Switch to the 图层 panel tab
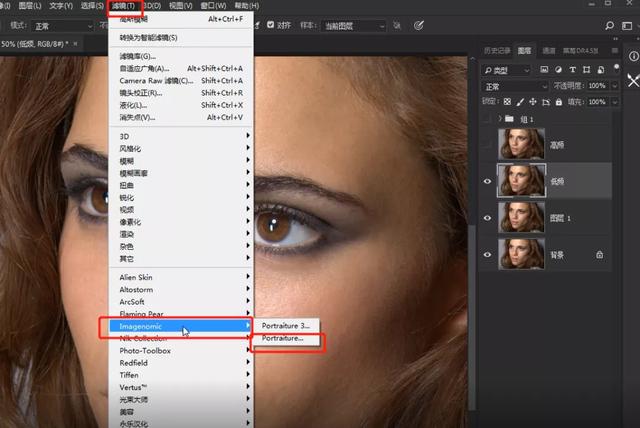This screenshot has width=640, height=428. (x=524, y=51)
